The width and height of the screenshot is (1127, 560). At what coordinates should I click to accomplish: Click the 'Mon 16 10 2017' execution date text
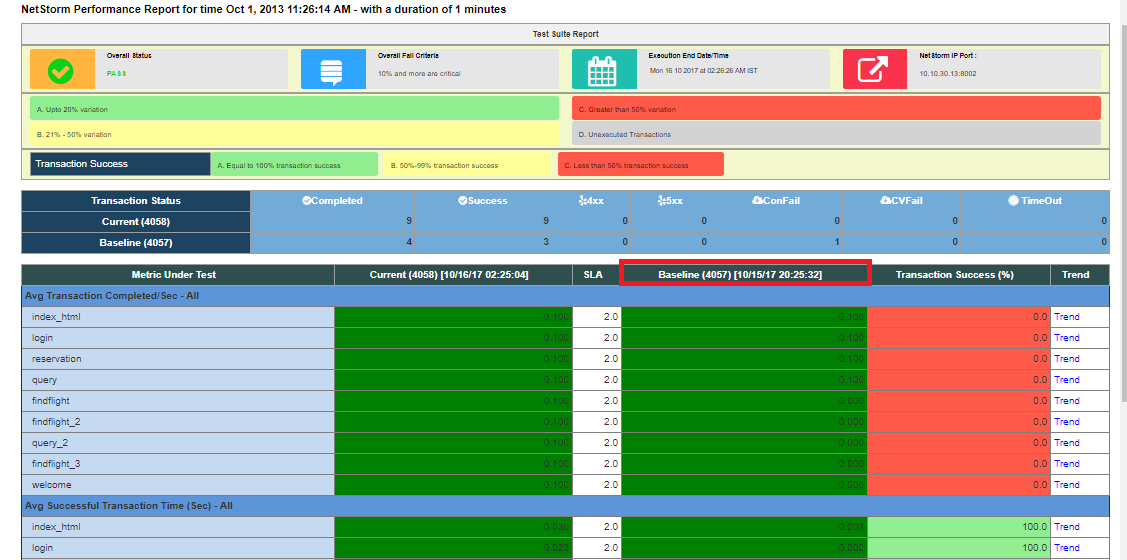(703, 70)
